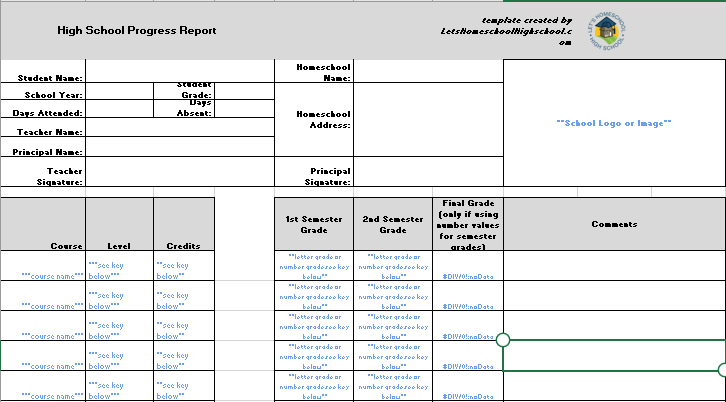Click #DIV/0! final grade in second course row
This screenshot has width=726, height=402.
468,296
